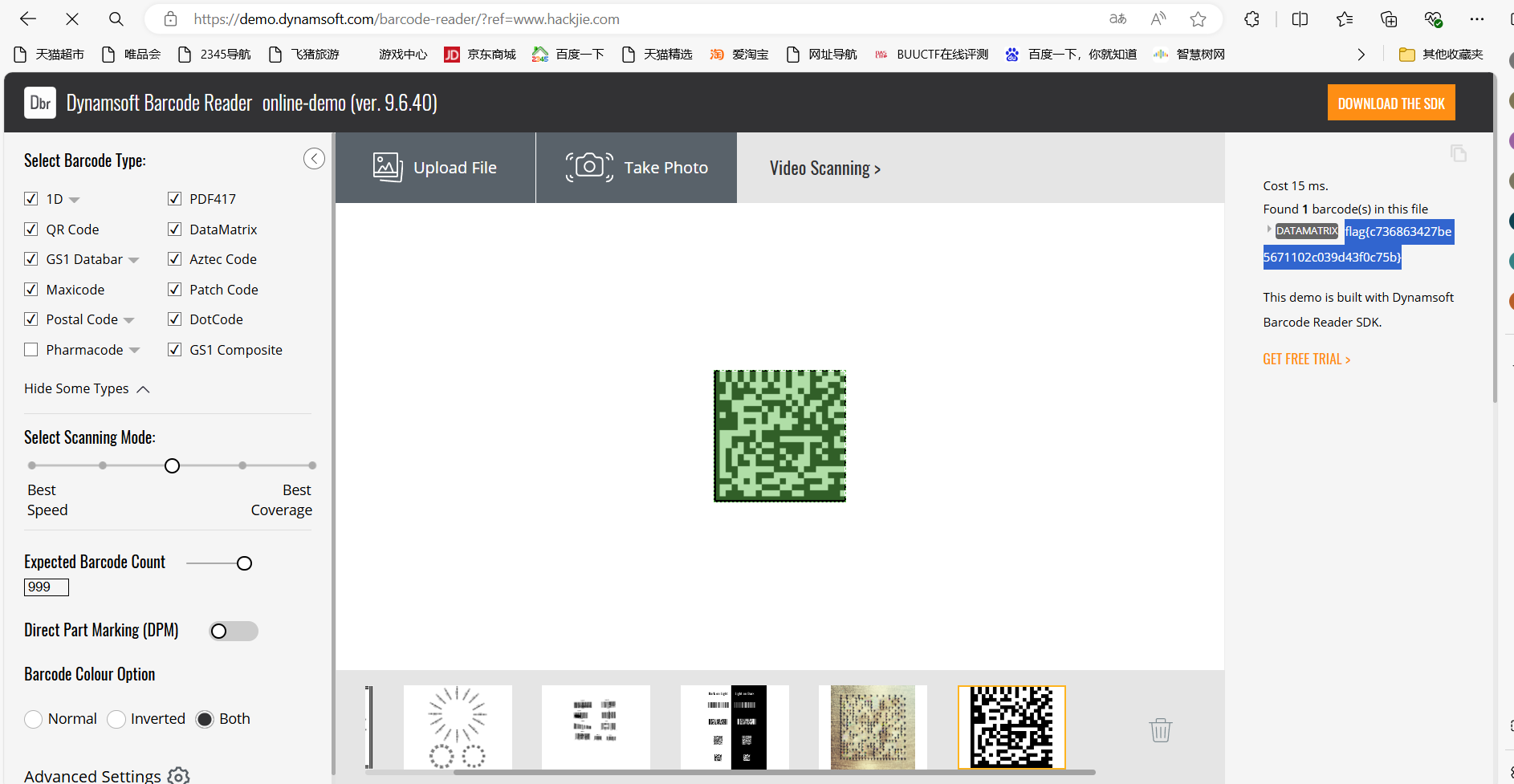Open the BUUCTF在线评测 bookmark
The width and height of the screenshot is (1514, 784).
coord(931,55)
